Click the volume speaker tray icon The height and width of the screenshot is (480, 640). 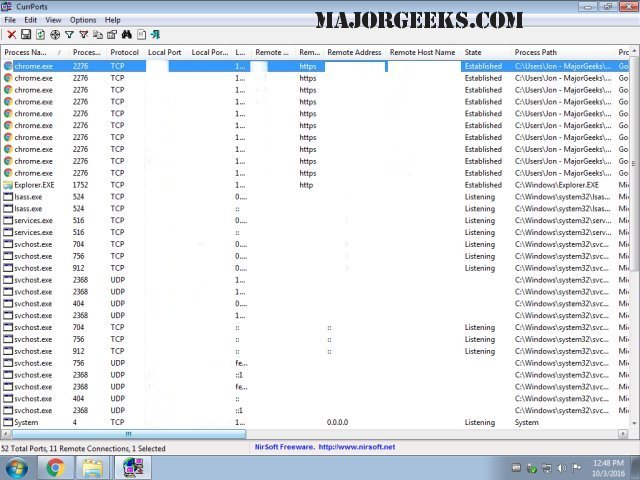pos(562,468)
